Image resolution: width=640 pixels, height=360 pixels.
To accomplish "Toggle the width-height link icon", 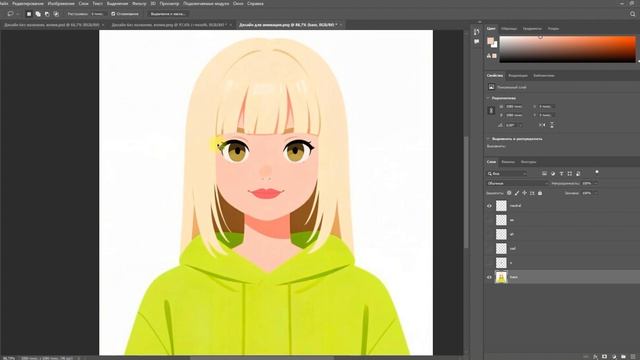I will 491,111.
